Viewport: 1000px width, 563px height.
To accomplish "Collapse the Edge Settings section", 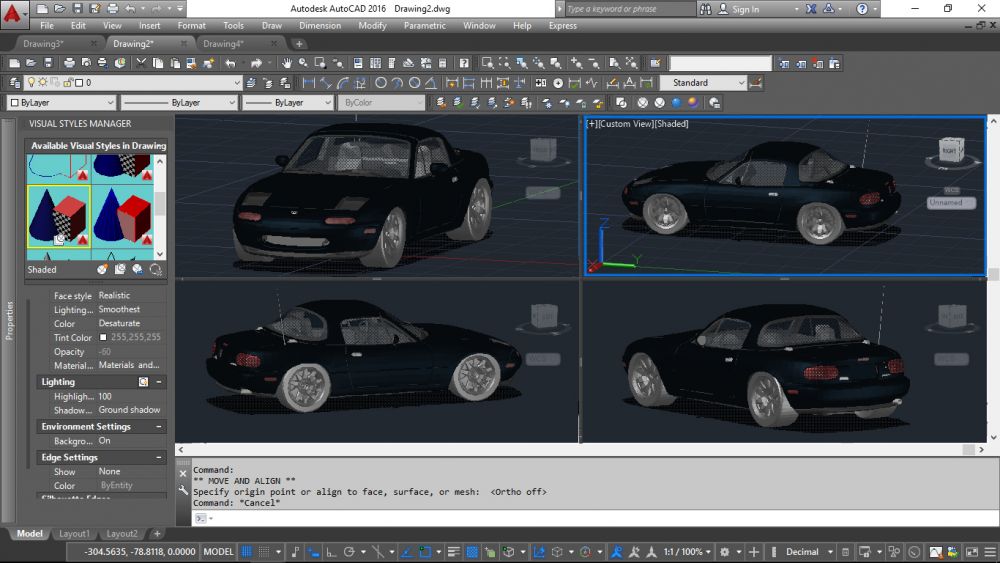I will 159,458.
